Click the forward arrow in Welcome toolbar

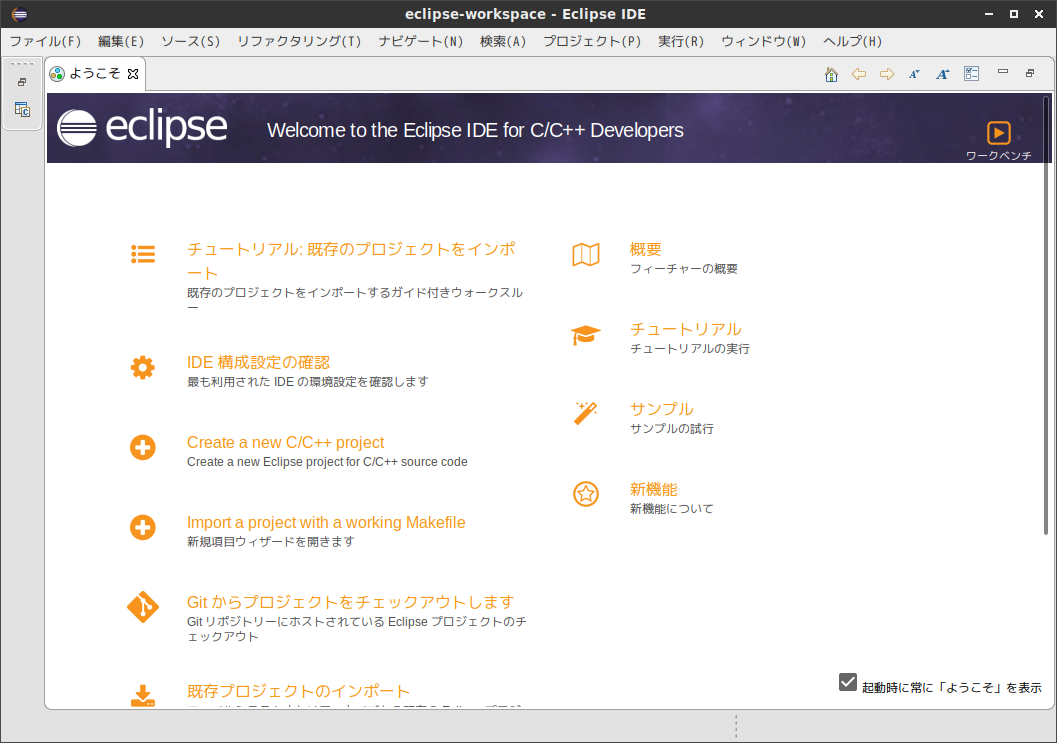(x=887, y=74)
